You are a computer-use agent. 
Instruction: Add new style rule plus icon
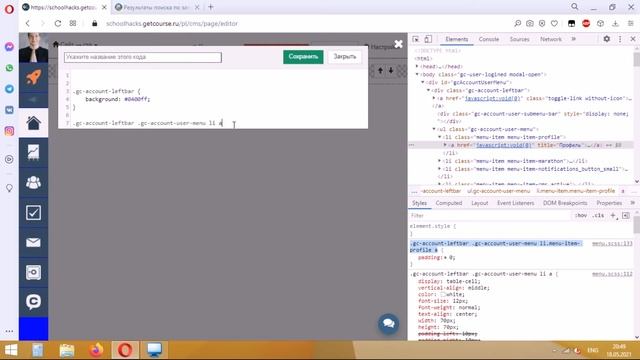pos(613,216)
